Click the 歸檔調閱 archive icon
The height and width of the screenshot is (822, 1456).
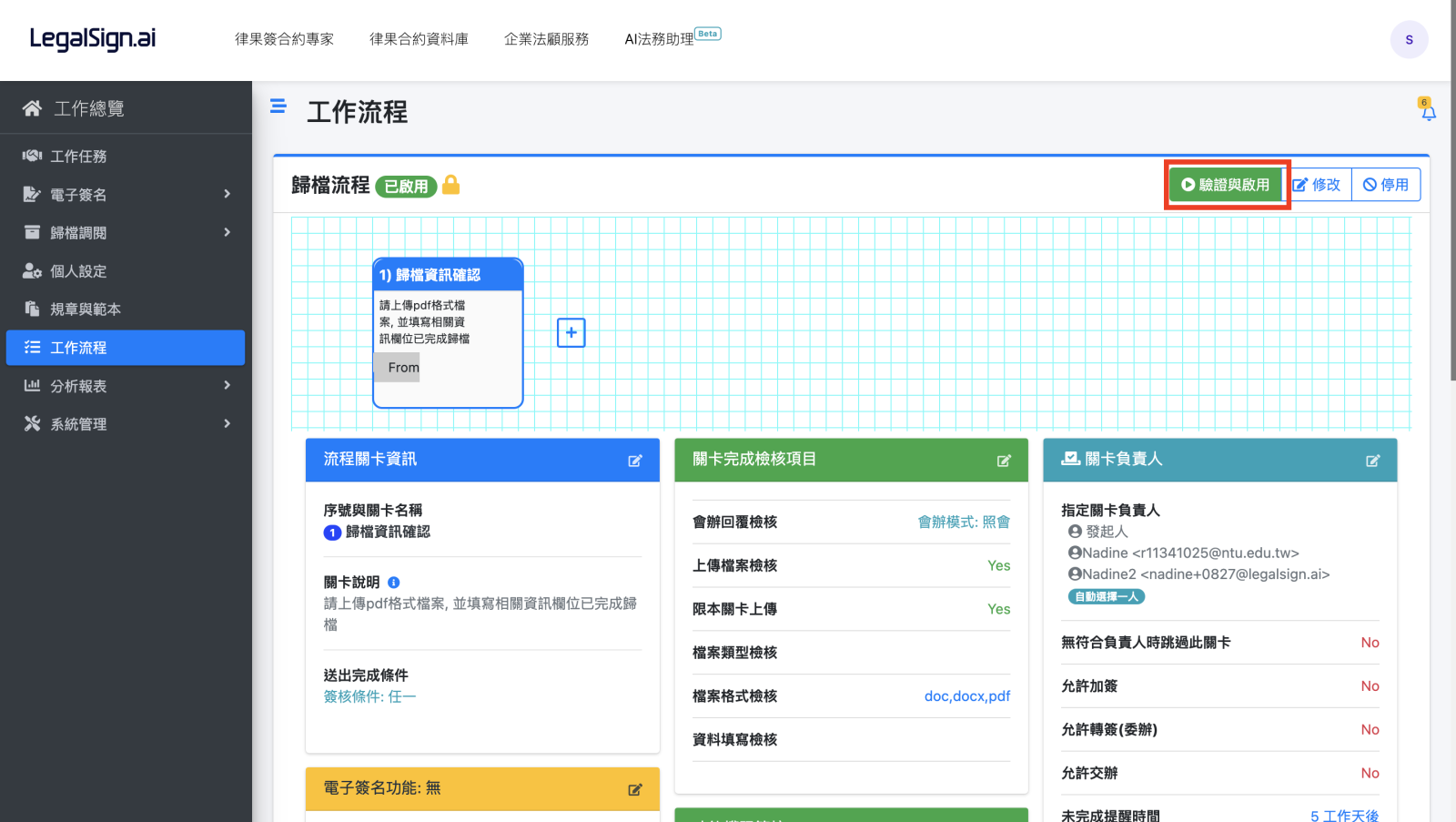click(32, 232)
